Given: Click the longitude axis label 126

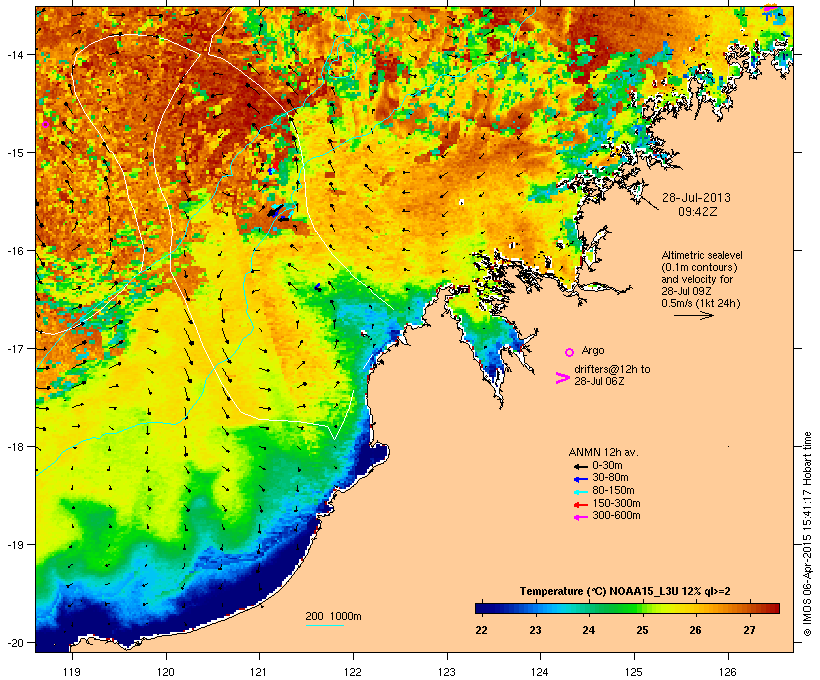Looking at the screenshot, I should [x=727, y=672].
